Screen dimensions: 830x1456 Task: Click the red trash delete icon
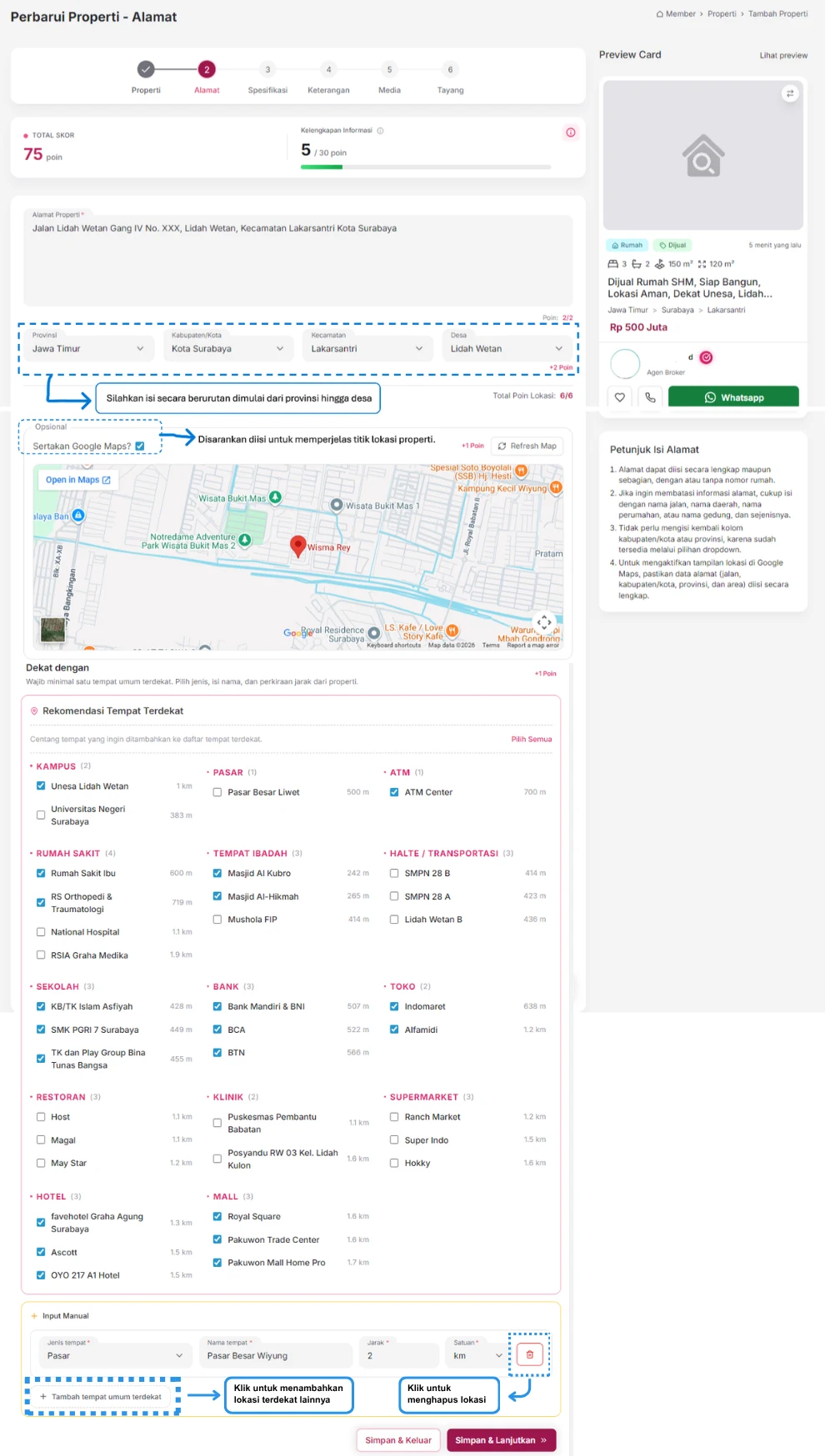click(530, 1354)
